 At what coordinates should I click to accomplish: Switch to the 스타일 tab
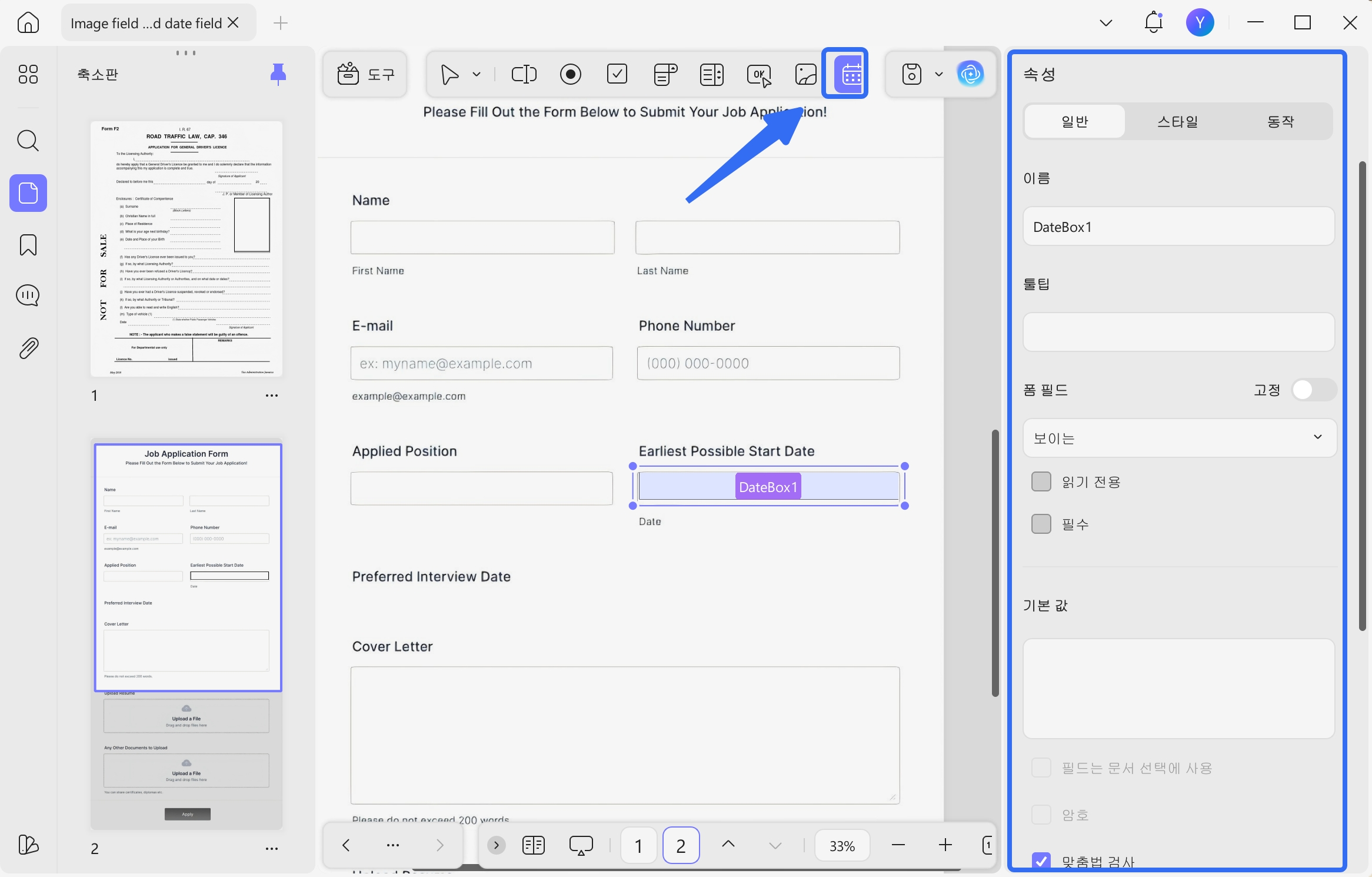click(x=1178, y=121)
